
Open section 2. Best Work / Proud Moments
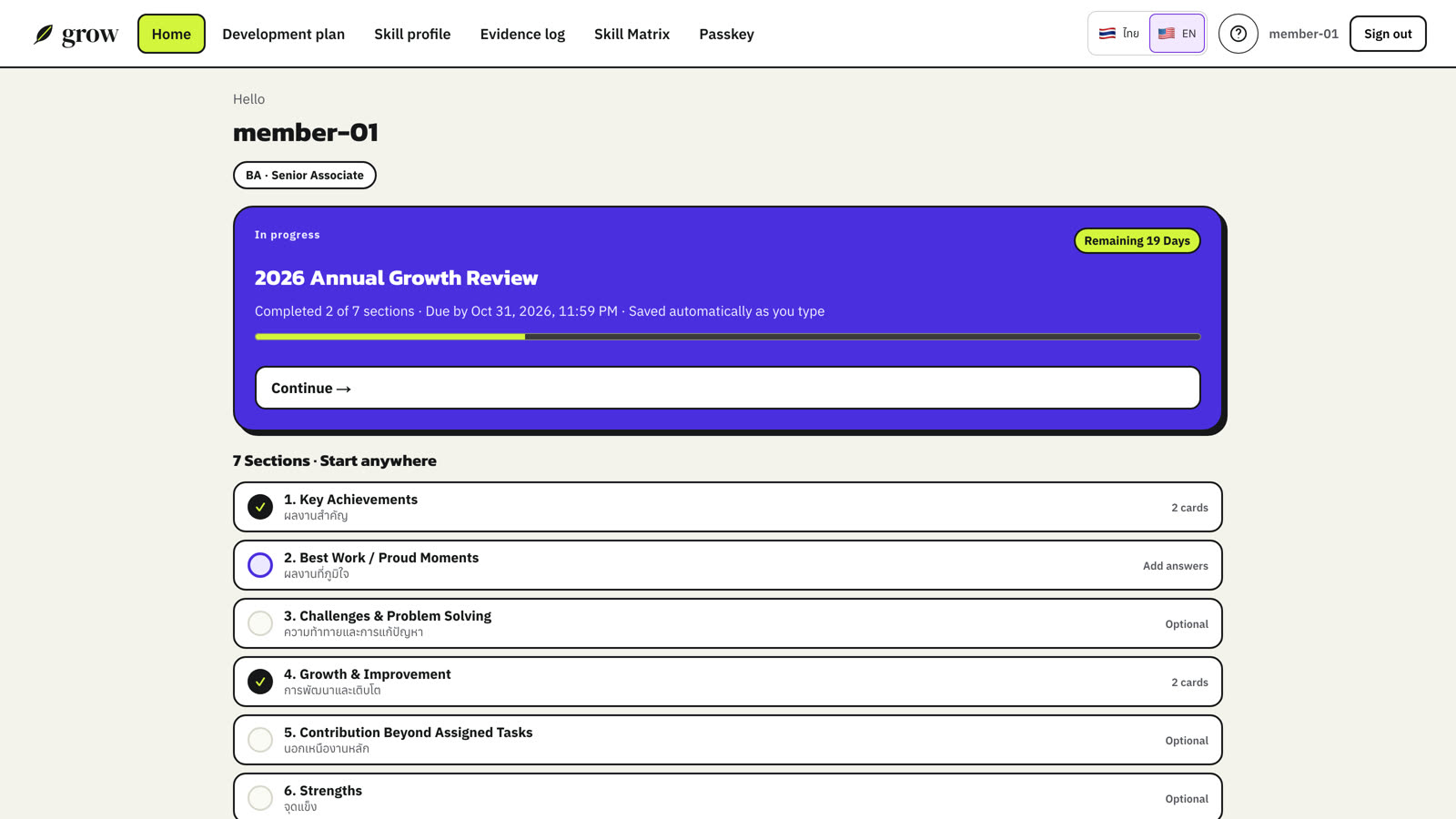click(x=727, y=565)
